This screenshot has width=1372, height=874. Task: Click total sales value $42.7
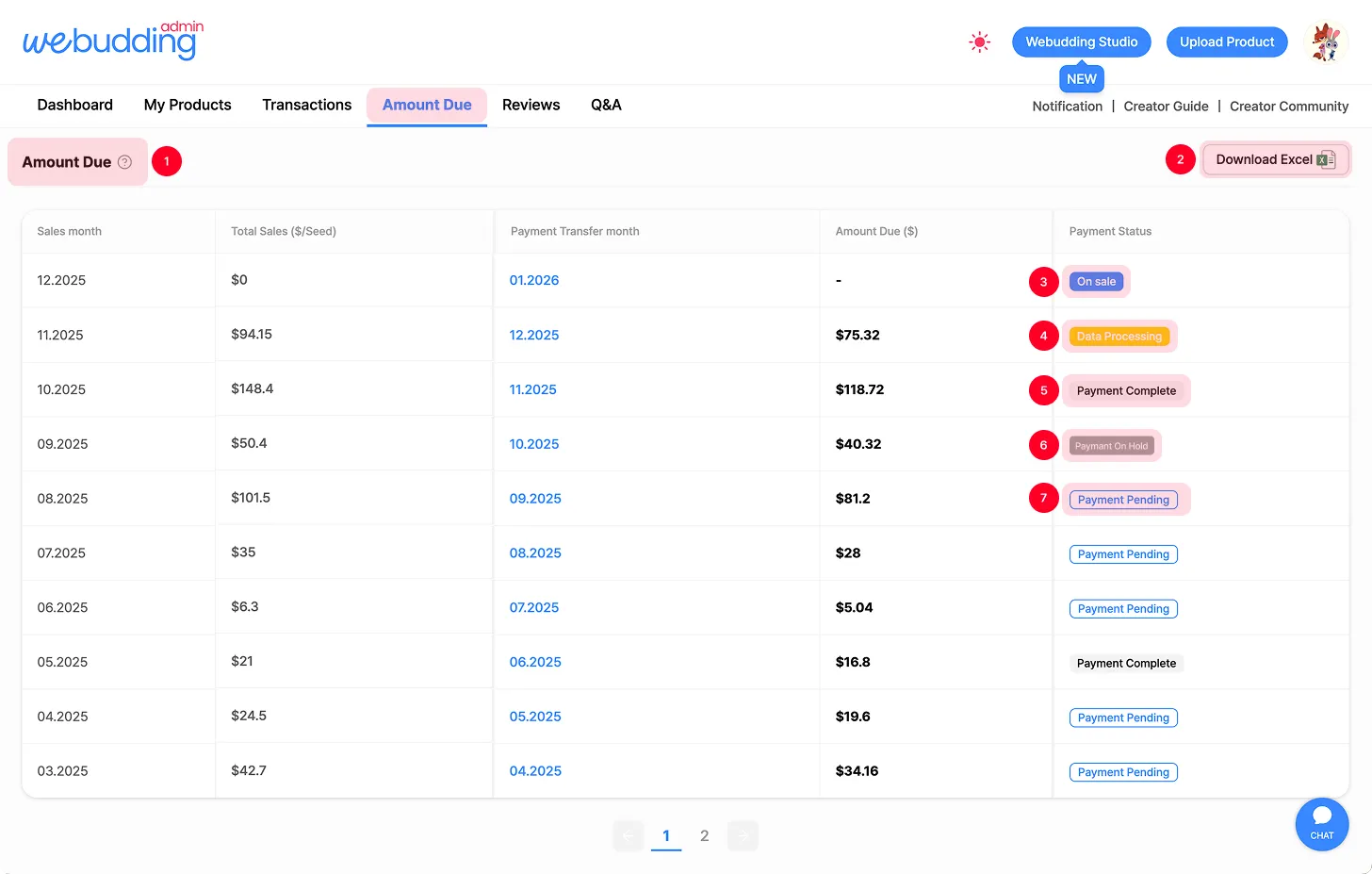coord(249,770)
